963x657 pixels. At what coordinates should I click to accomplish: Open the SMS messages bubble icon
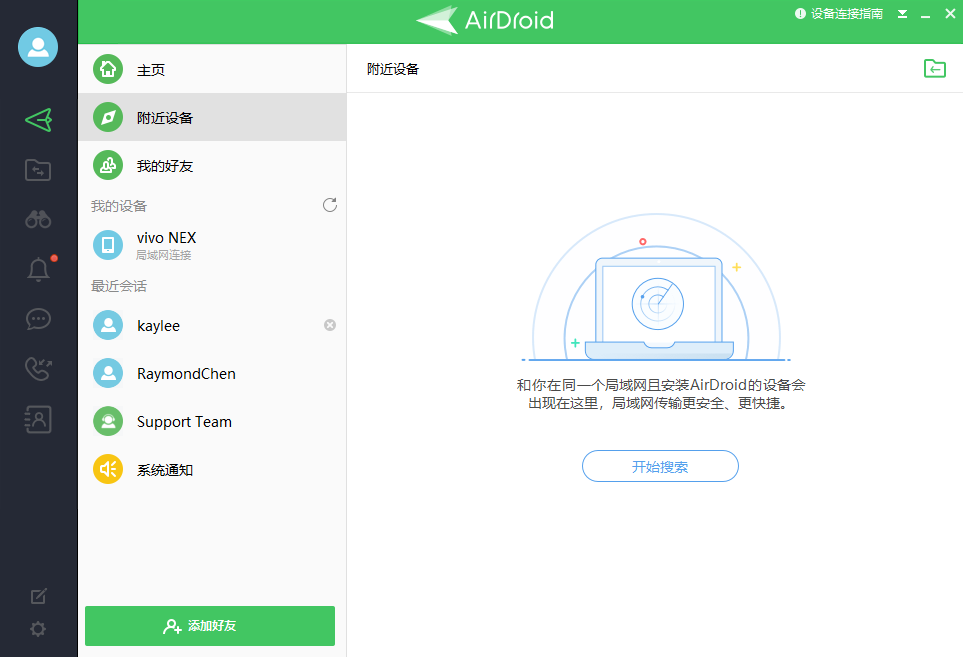coord(38,320)
